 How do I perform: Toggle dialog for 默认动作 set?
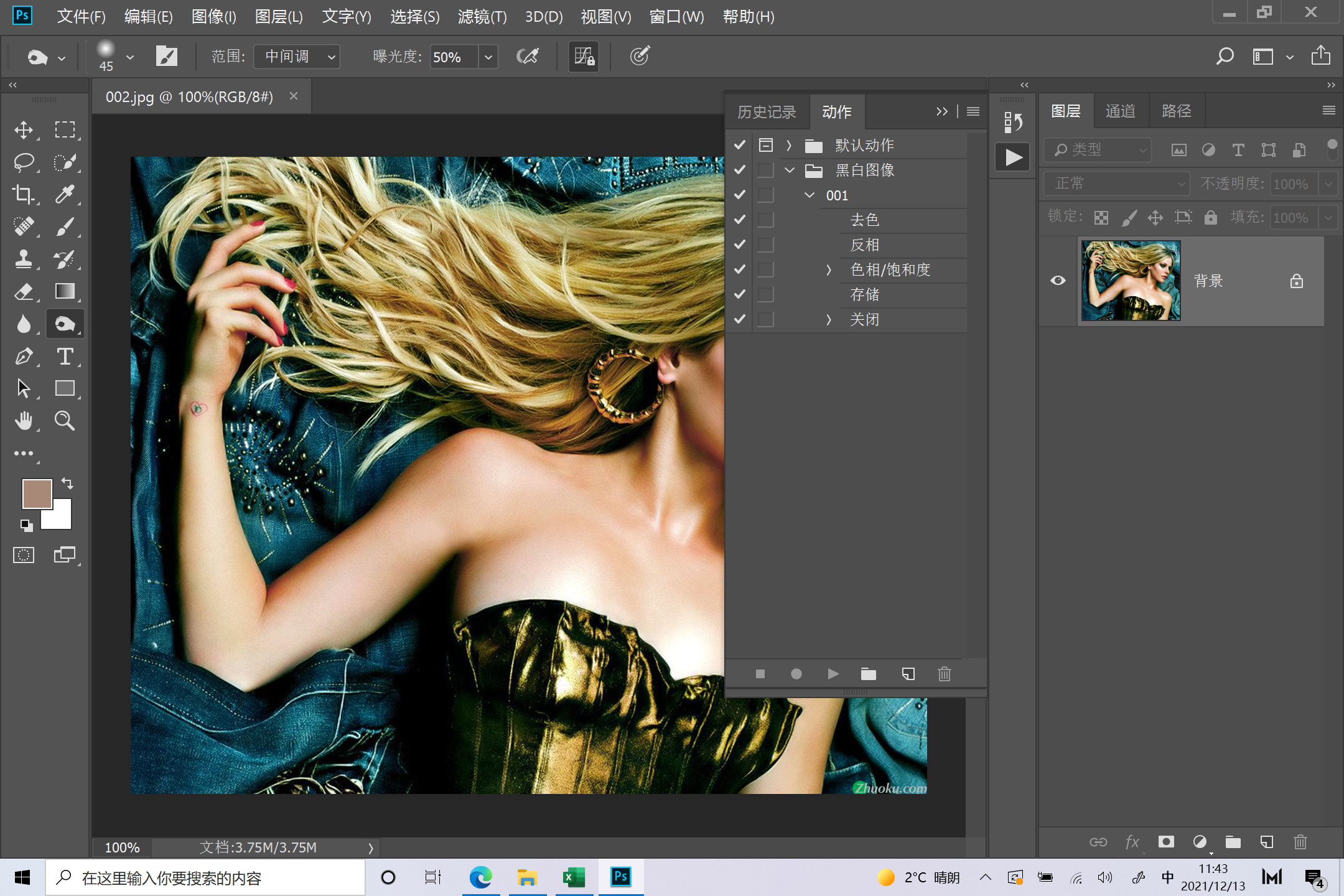[x=766, y=145]
